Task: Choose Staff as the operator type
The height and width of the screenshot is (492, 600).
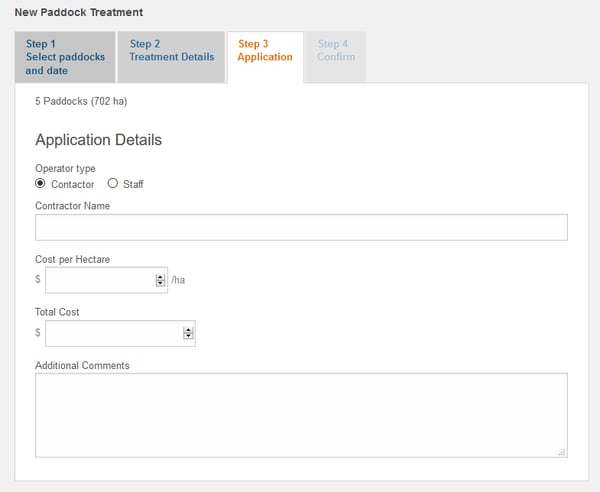Action: click(113, 184)
